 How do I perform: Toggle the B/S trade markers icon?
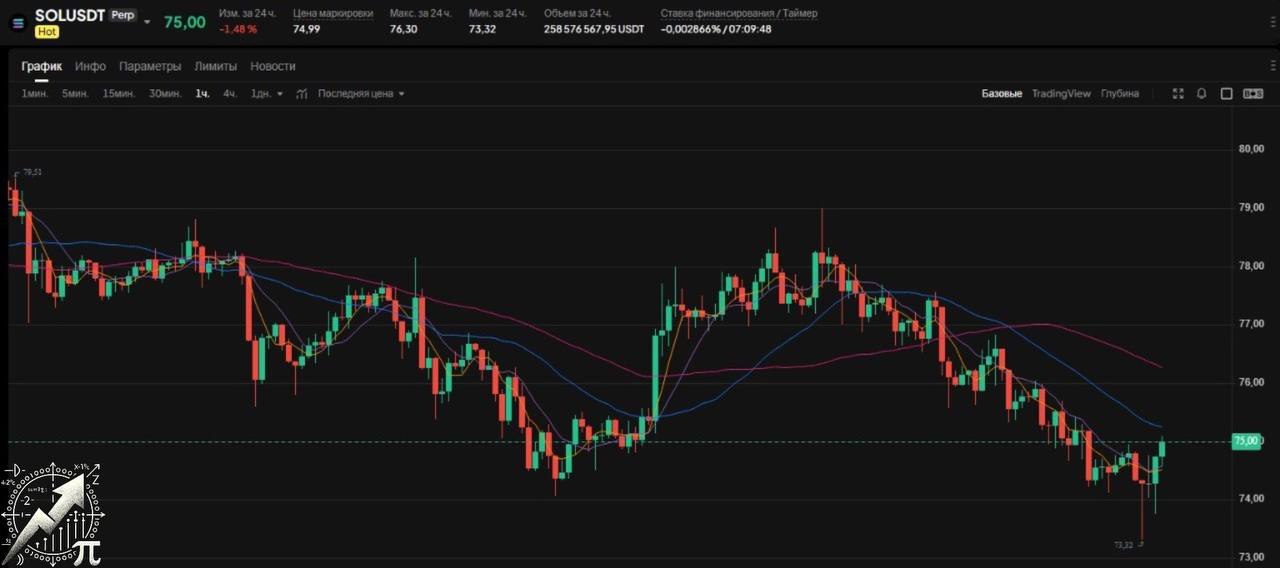coord(1253,94)
